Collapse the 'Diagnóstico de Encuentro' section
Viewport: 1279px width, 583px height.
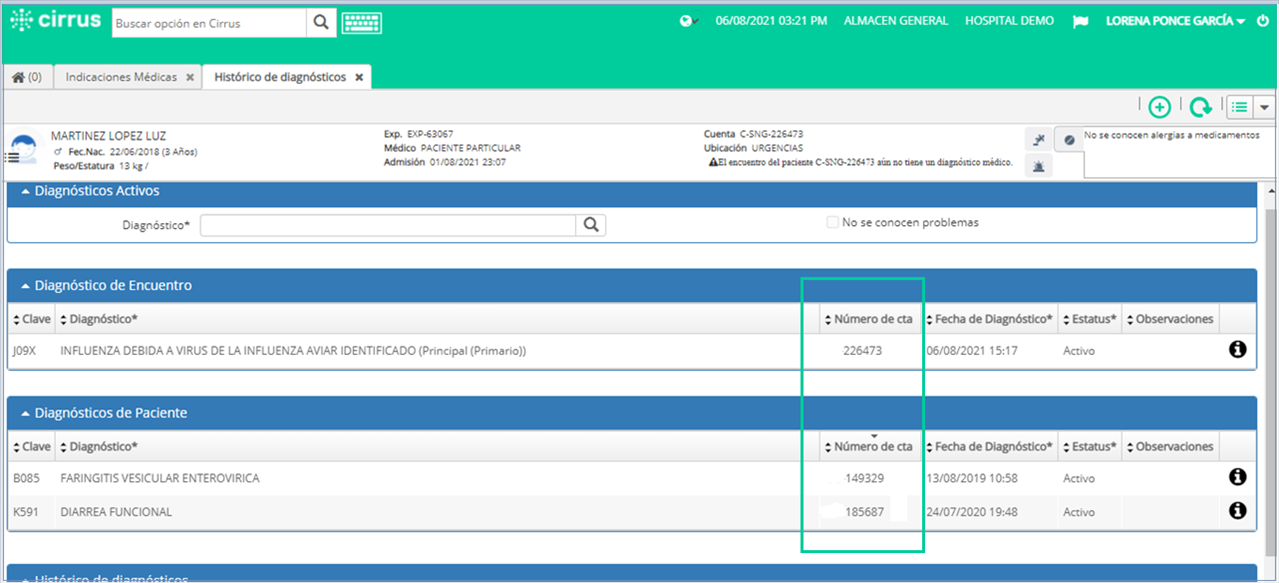(24, 285)
